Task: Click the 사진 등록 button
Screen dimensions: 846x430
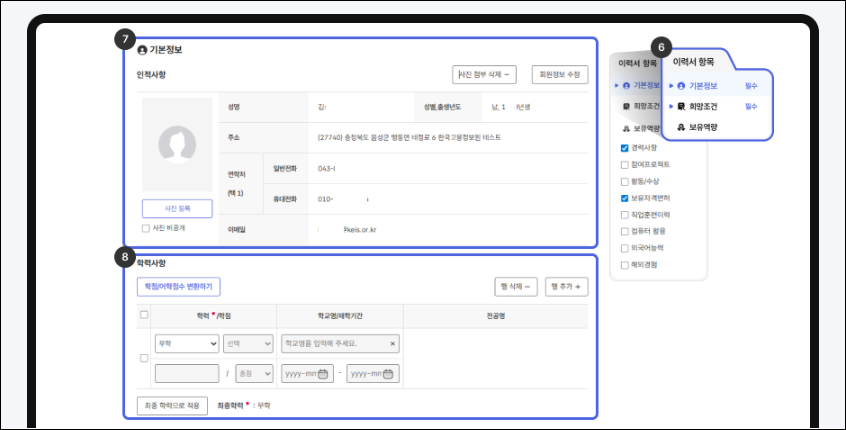Action: [x=177, y=208]
